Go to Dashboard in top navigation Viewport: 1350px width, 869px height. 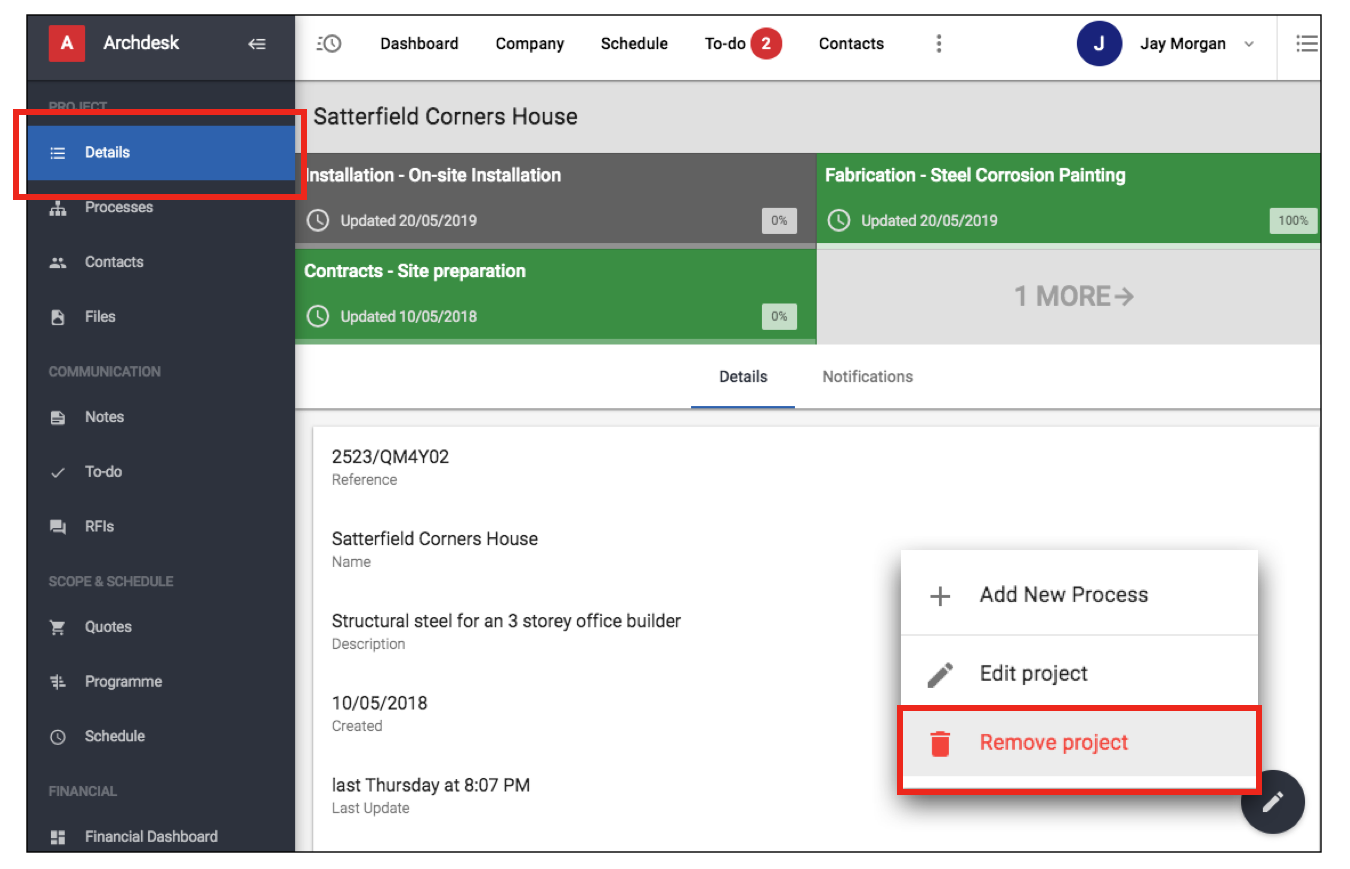[x=419, y=44]
